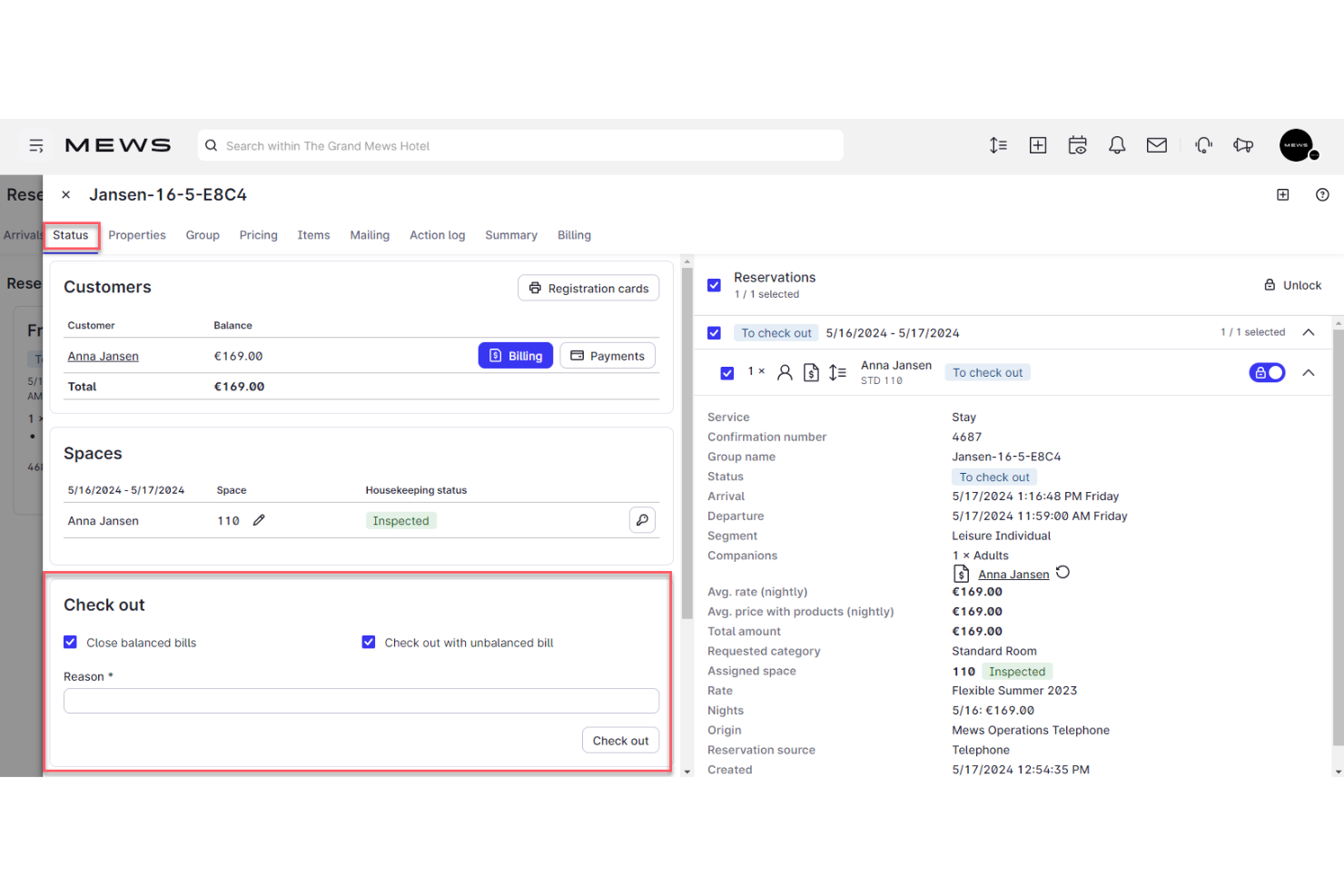
Task: Click confirmation number 4687
Action: 967,437
